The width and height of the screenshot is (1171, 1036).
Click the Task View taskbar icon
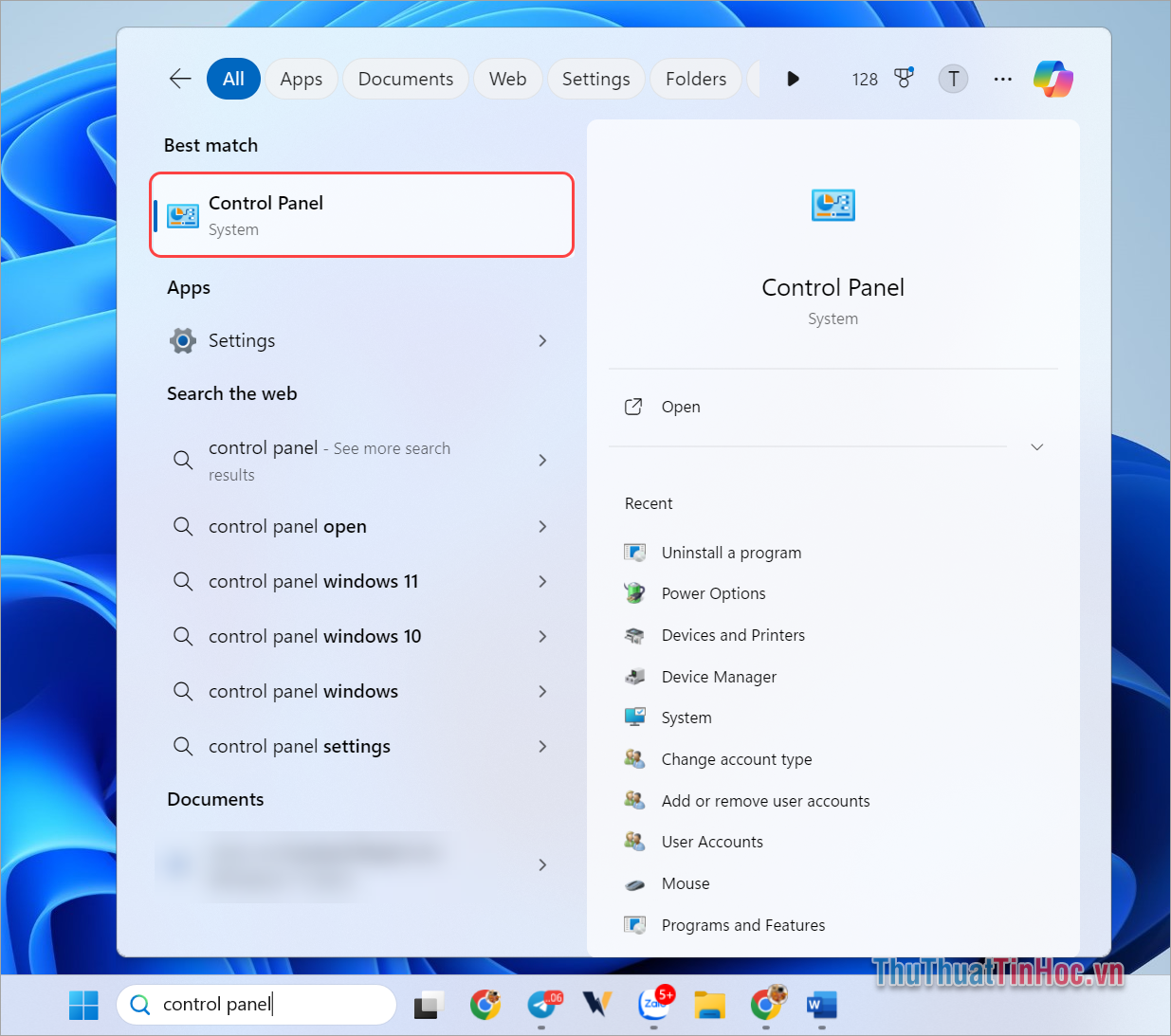(x=429, y=1005)
